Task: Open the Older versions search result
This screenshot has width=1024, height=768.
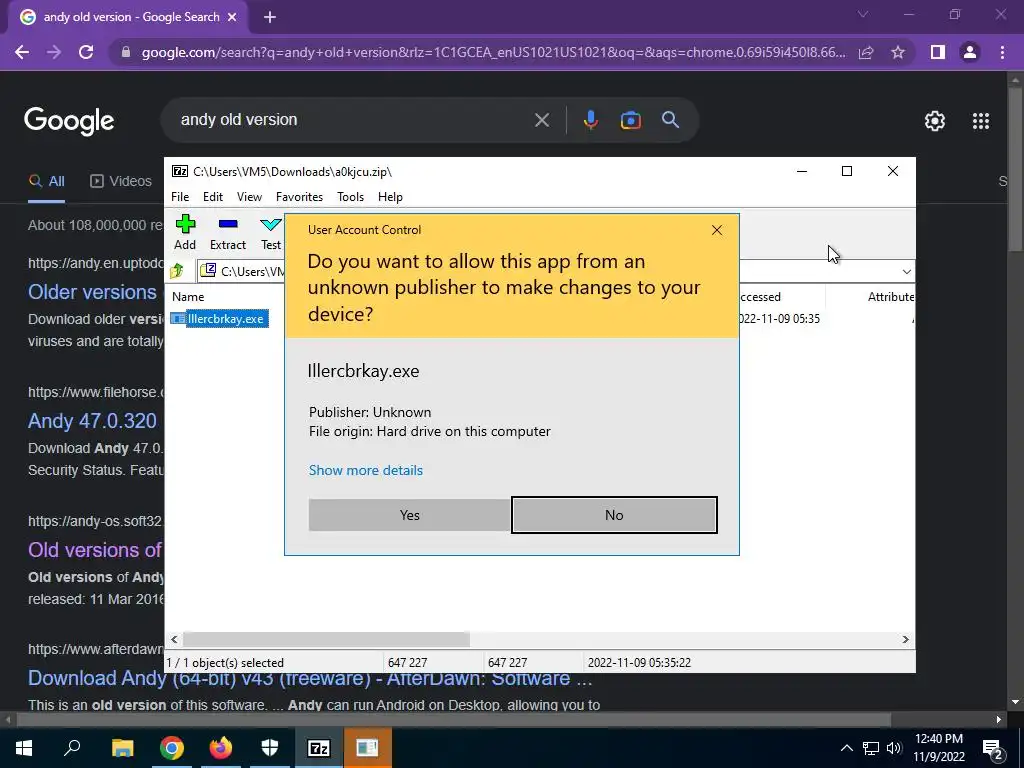Action: pyautogui.click(x=92, y=292)
